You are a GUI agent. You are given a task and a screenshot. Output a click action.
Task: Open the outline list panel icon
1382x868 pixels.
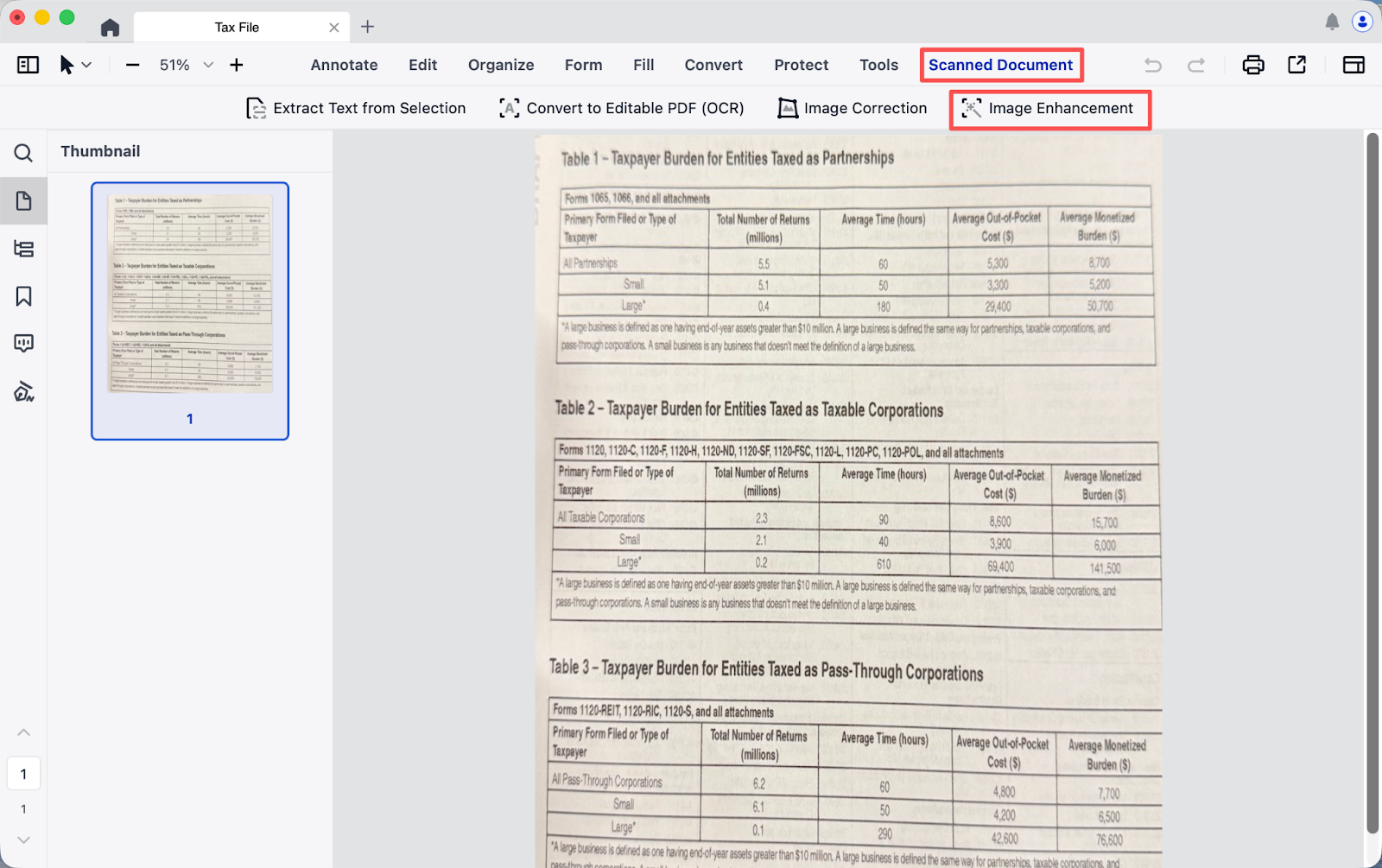[x=23, y=250]
